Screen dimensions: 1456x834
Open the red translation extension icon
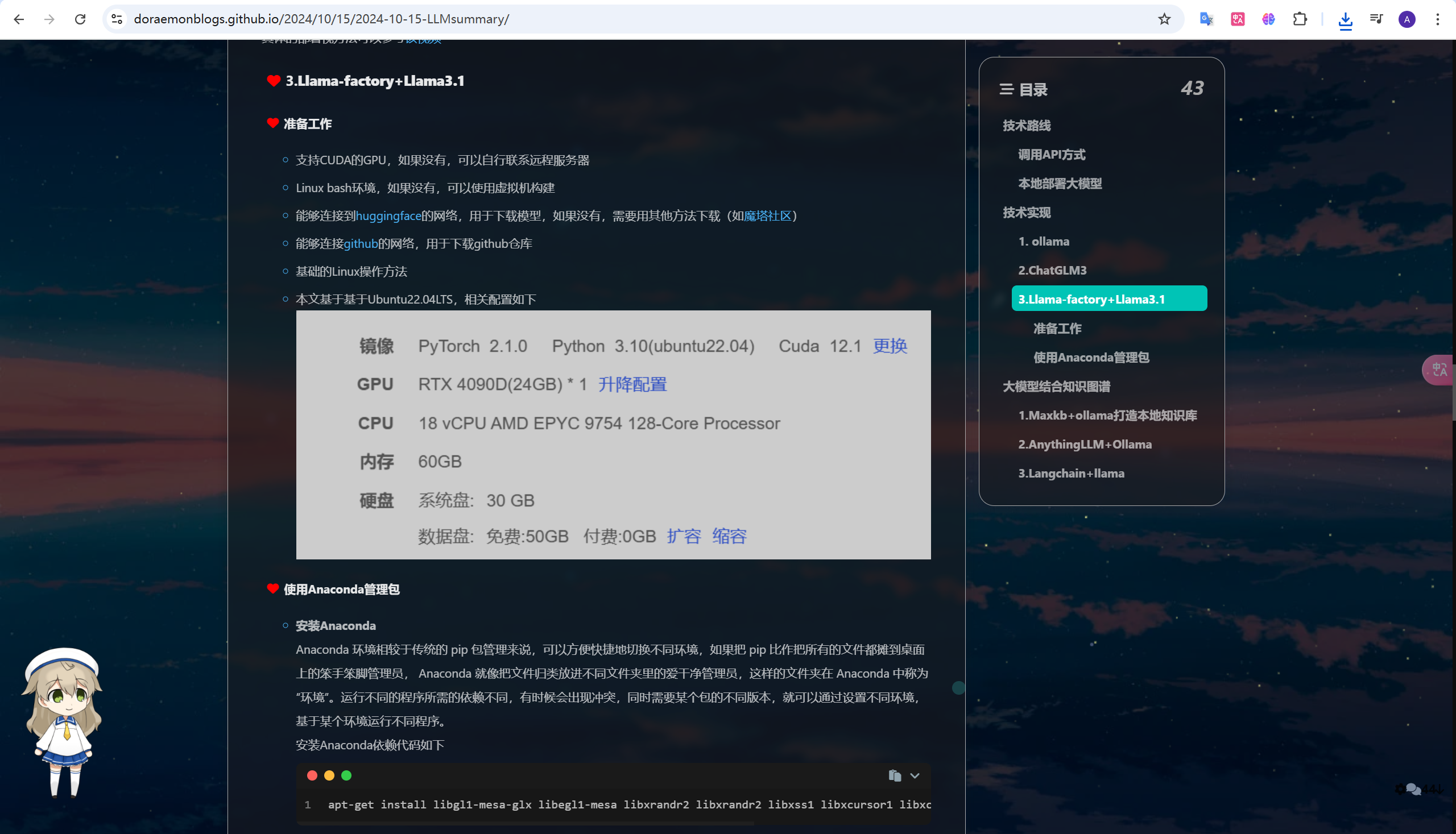[1238, 19]
